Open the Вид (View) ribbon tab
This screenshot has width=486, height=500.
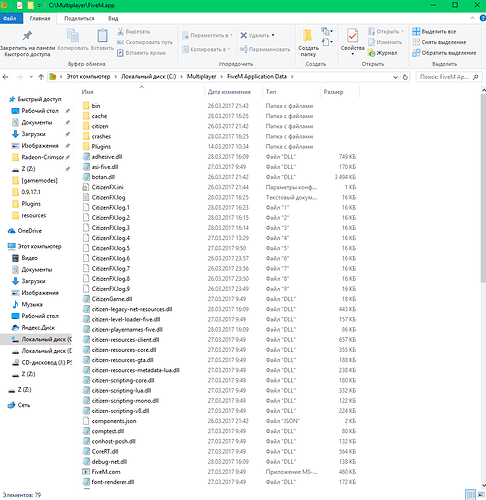[113, 18]
